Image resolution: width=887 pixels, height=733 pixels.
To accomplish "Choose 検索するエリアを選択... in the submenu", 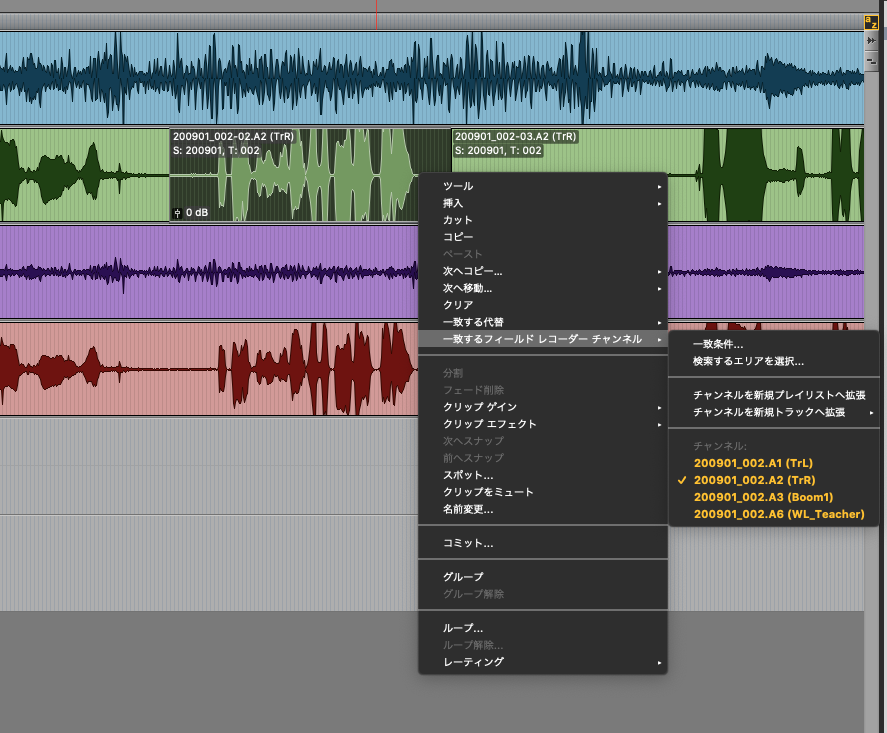I will (773, 361).
